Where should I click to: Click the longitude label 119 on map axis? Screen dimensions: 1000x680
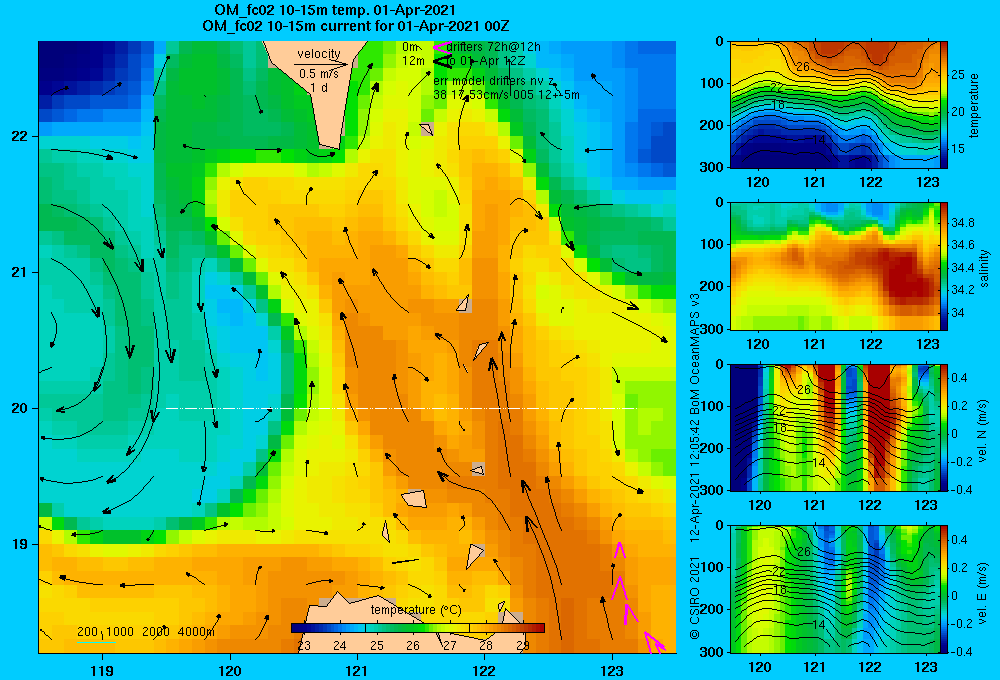click(102, 671)
